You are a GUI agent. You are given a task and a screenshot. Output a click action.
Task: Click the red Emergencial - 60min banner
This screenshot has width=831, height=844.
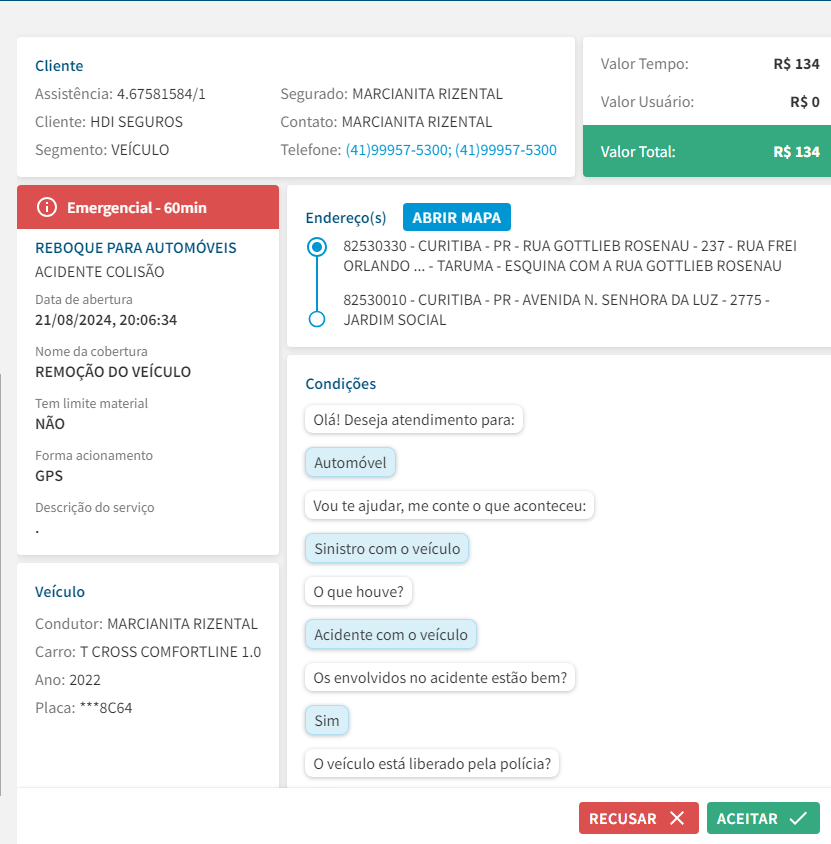click(148, 207)
